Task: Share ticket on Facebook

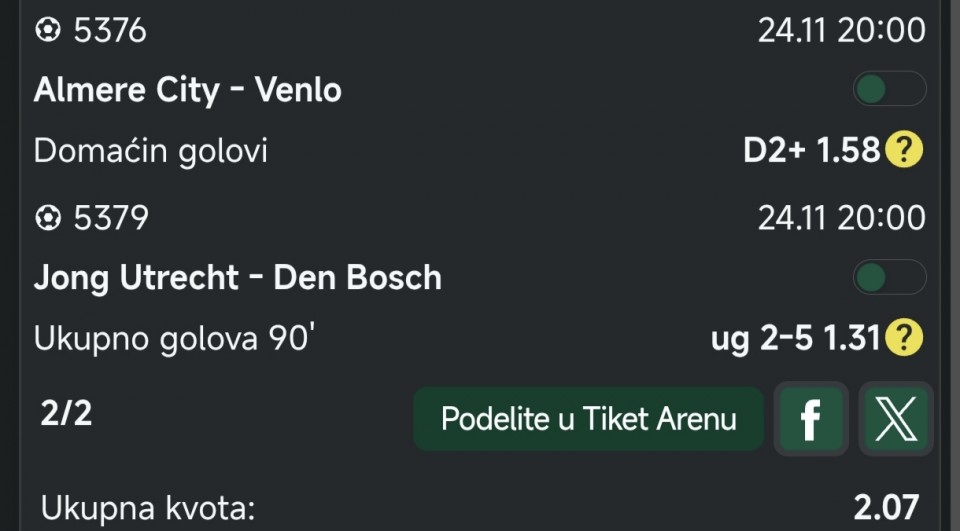Action: (810, 419)
